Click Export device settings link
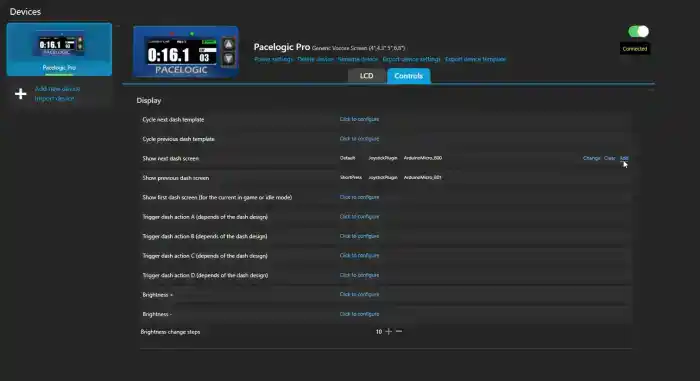700x381 pixels. pyautogui.click(x=412, y=59)
